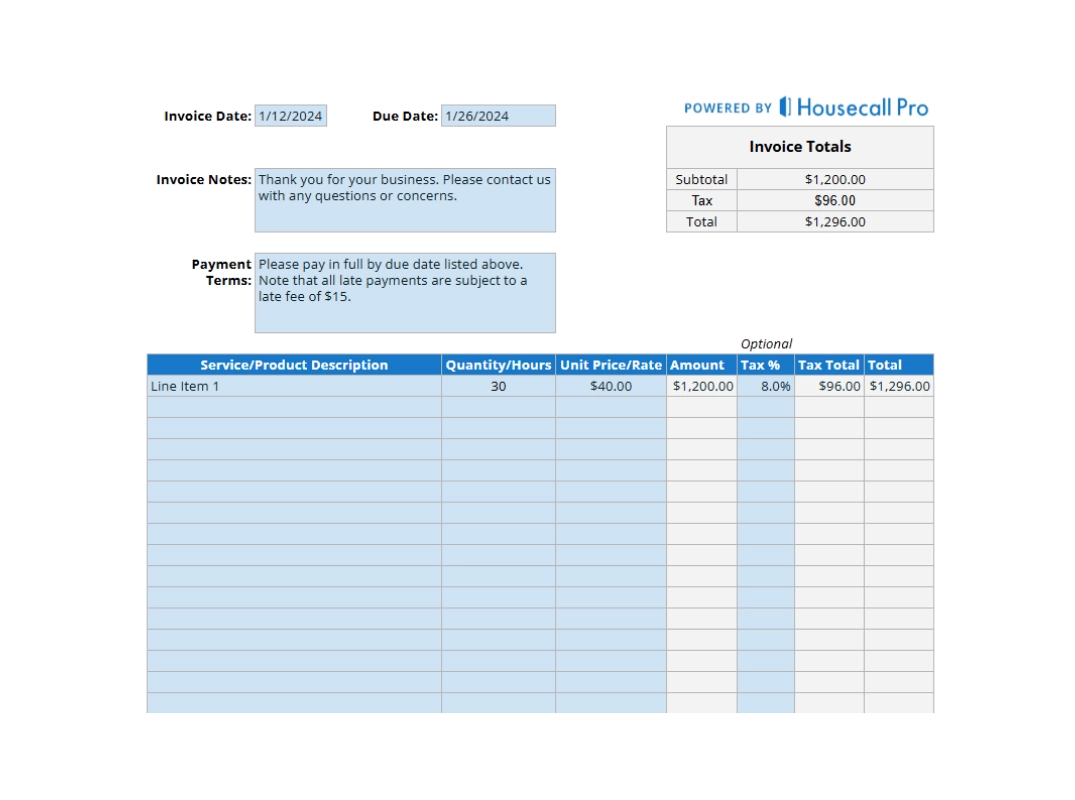
Task: Select the Subtotal value $1,200.00
Action: 834,178
